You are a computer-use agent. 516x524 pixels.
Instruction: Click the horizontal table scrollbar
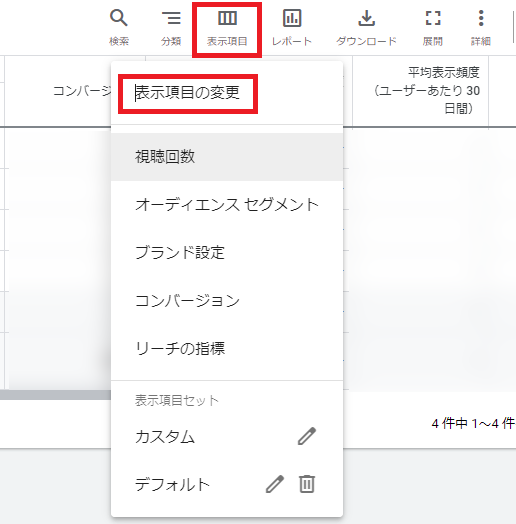click(x=55, y=395)
